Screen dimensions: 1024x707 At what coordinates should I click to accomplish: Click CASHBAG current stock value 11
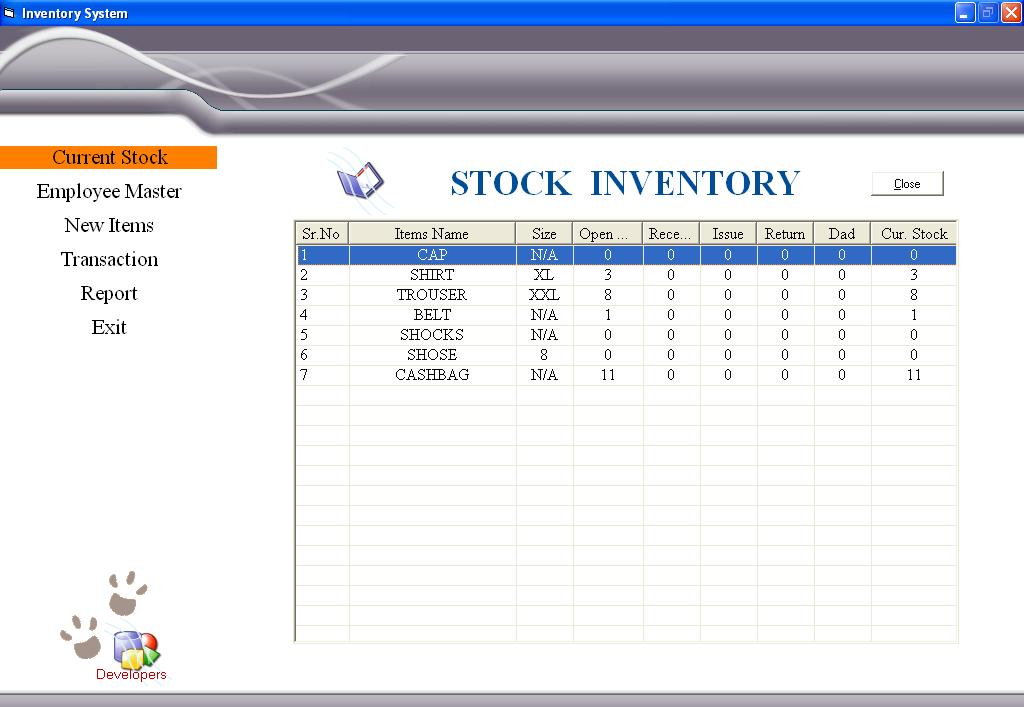914,375
